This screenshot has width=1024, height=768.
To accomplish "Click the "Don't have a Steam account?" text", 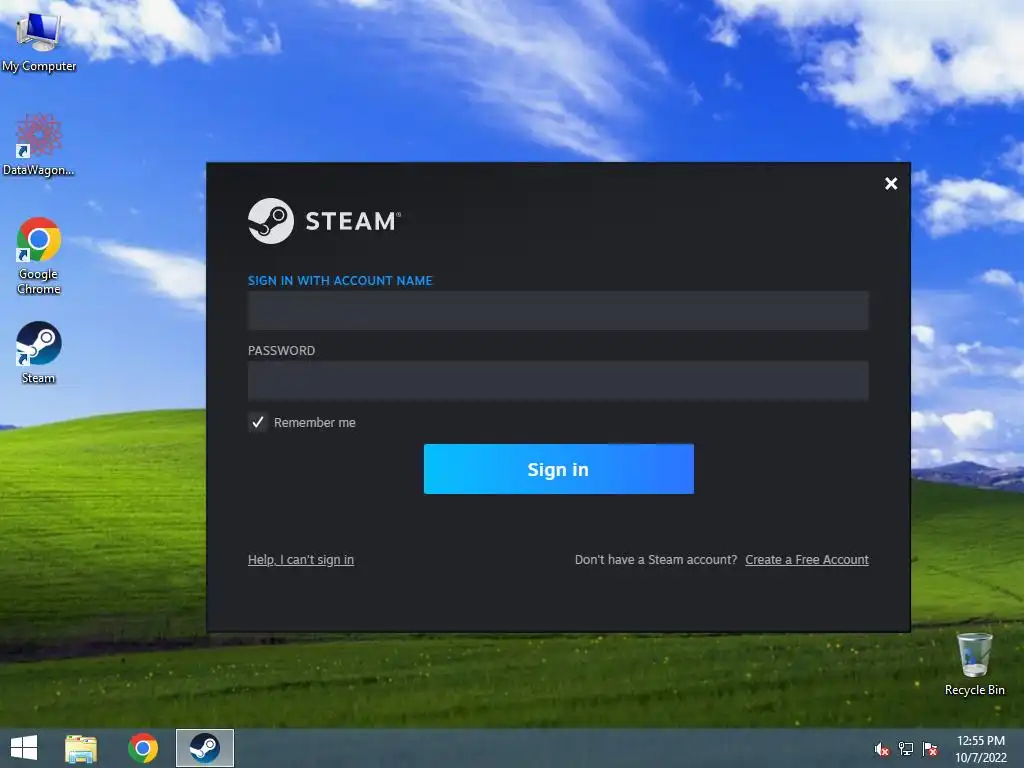I will point(656,560).
